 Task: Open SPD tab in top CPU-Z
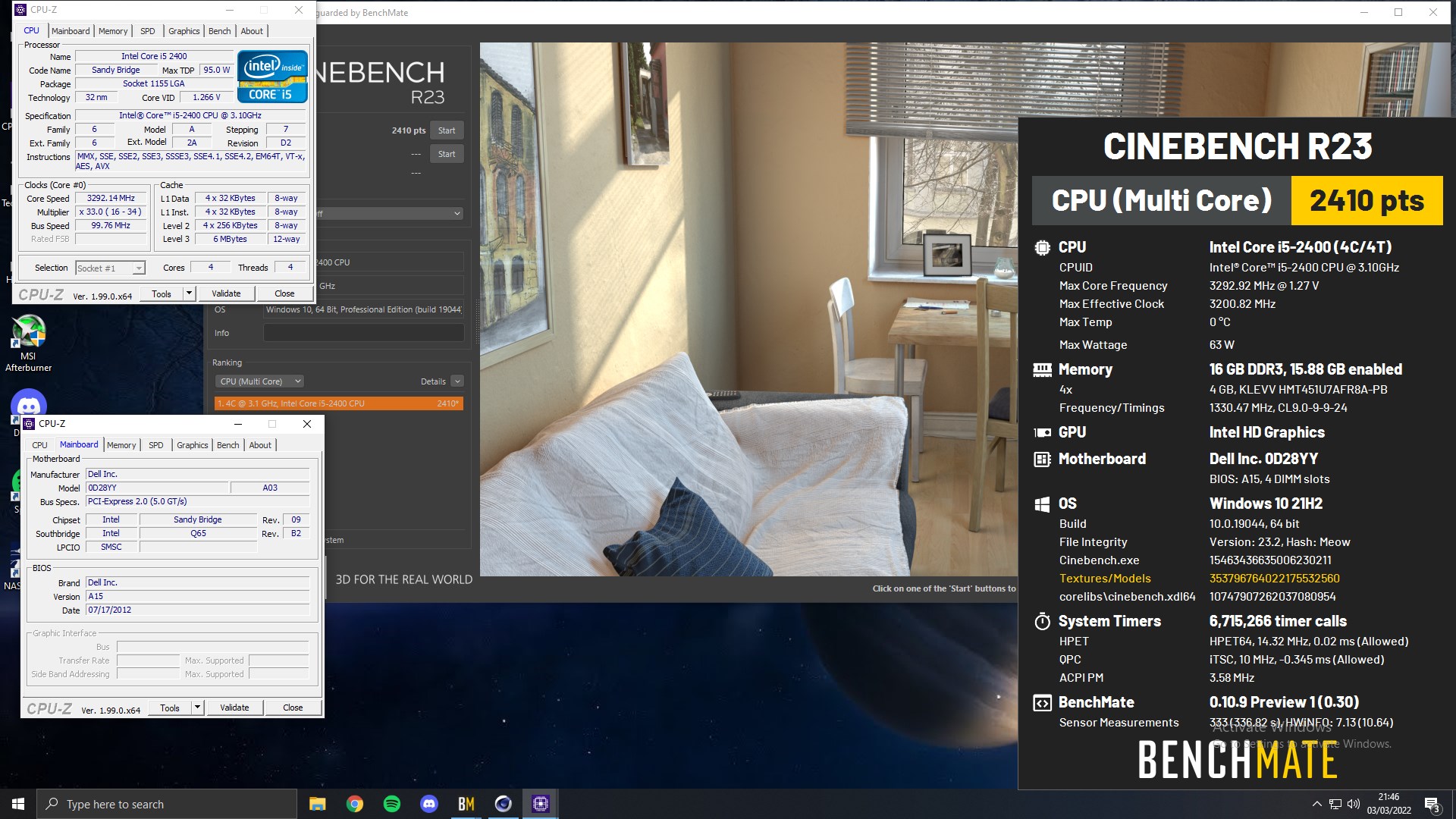click(148, 31)
